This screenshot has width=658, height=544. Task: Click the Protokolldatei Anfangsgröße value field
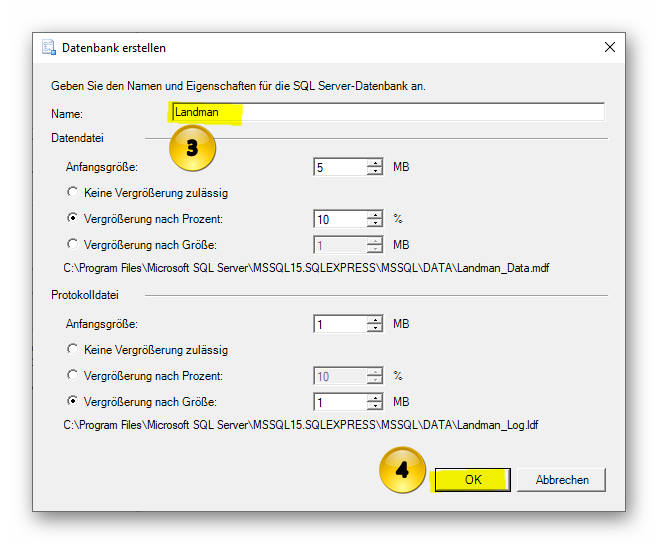[339, 324]
